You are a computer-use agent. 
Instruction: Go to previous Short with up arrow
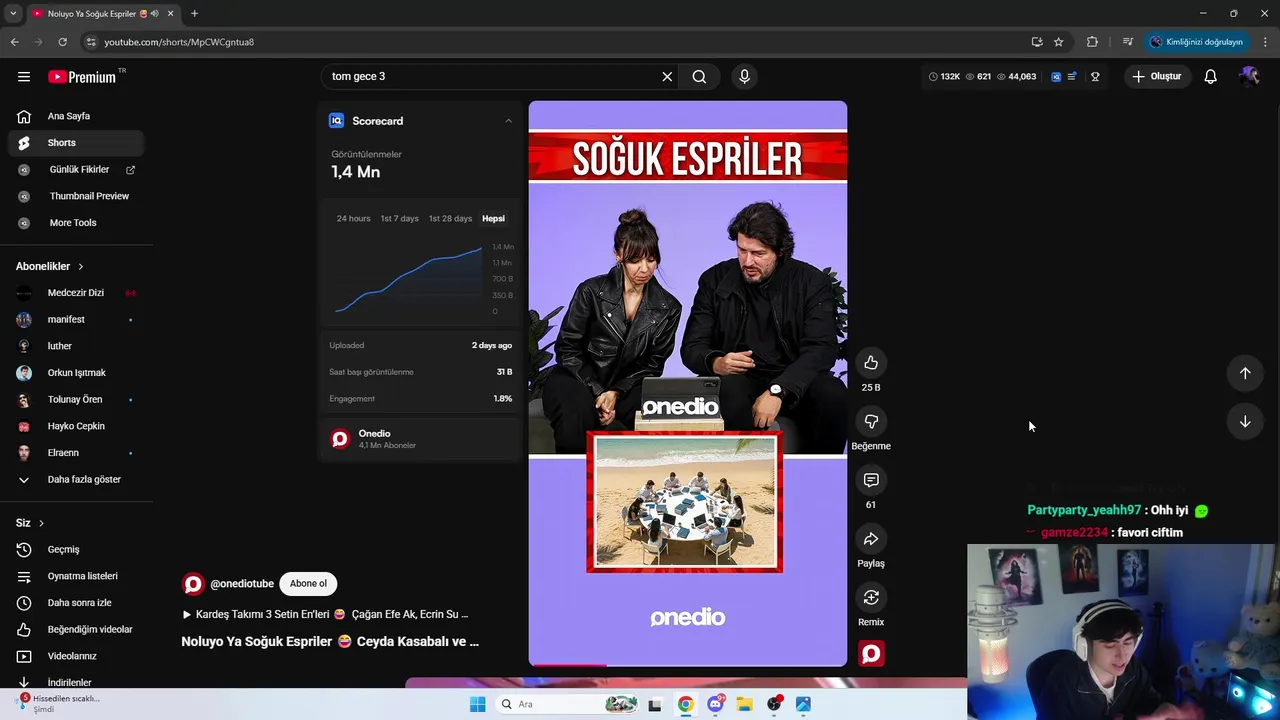point(1245,373)
